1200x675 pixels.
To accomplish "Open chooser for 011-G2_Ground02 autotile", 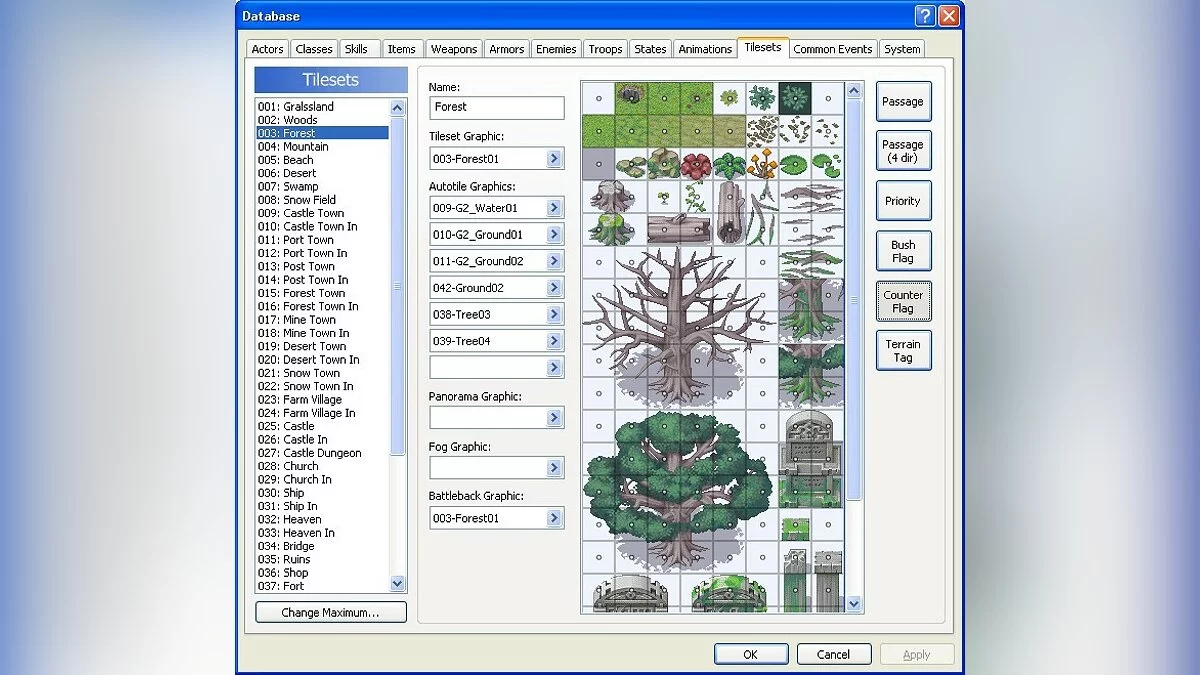I will pyautogui.click(x=555, y=261).
